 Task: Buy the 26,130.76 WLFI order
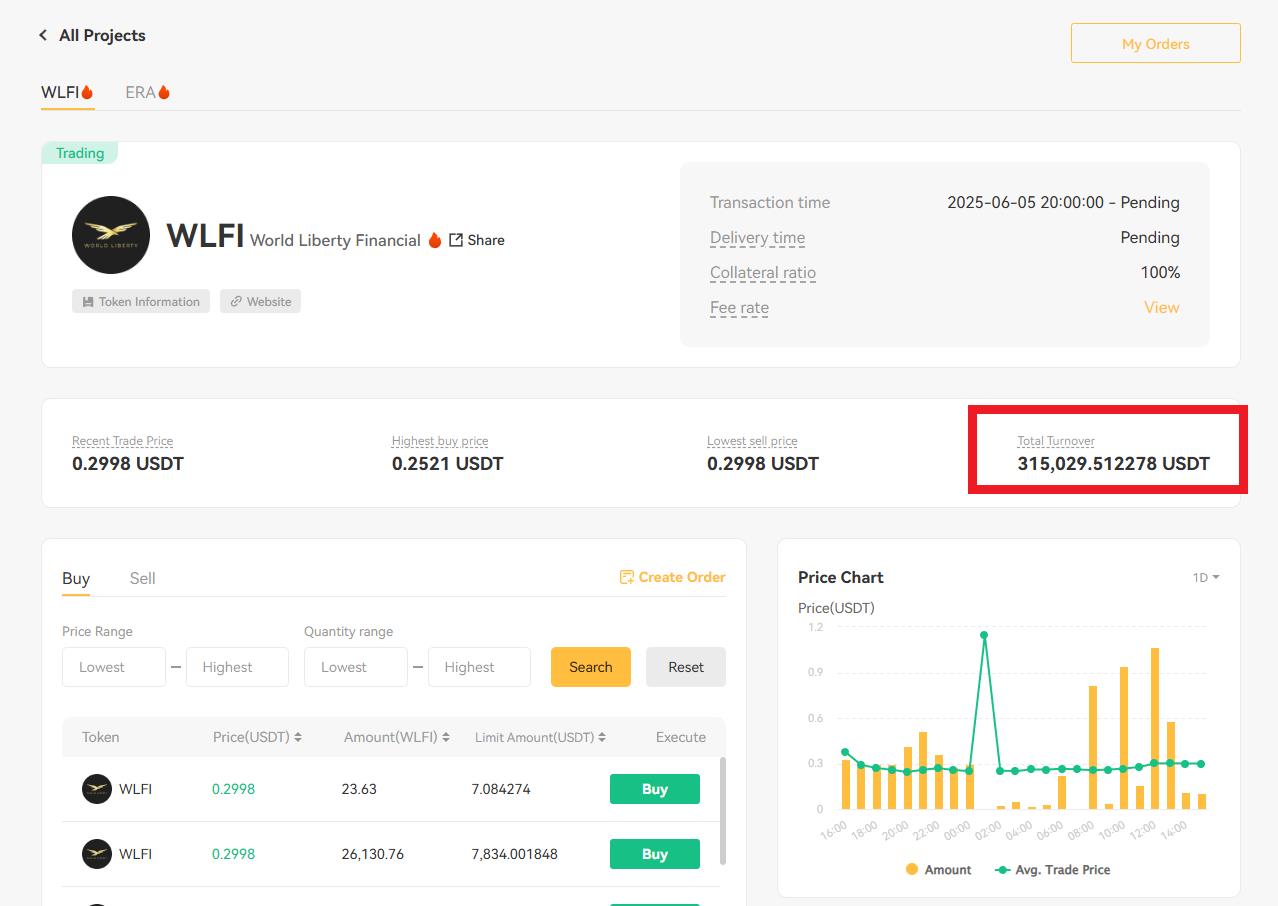[x=654, y=854]
